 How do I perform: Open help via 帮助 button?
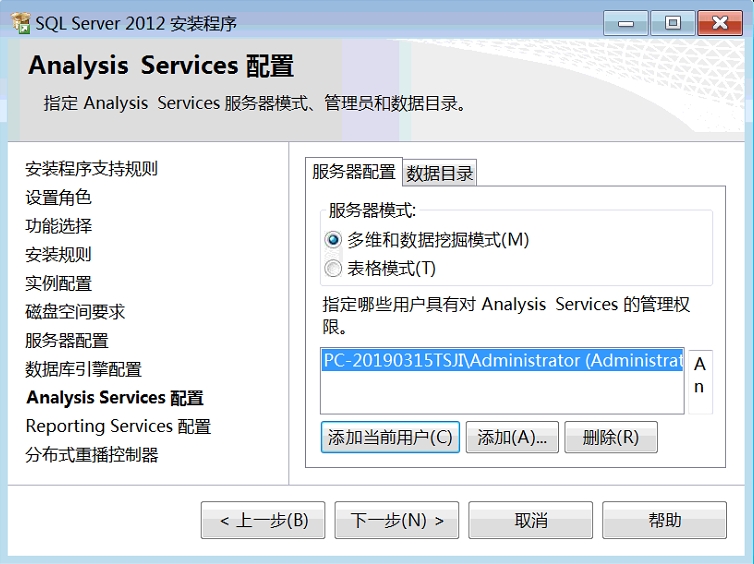click(x=664, y=520)
